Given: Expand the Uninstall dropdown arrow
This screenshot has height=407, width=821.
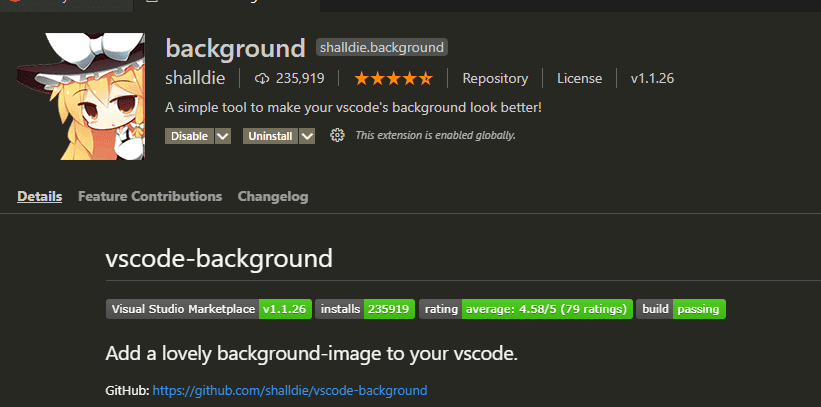Looking at the screenshot, I should (x=307, y=135).
